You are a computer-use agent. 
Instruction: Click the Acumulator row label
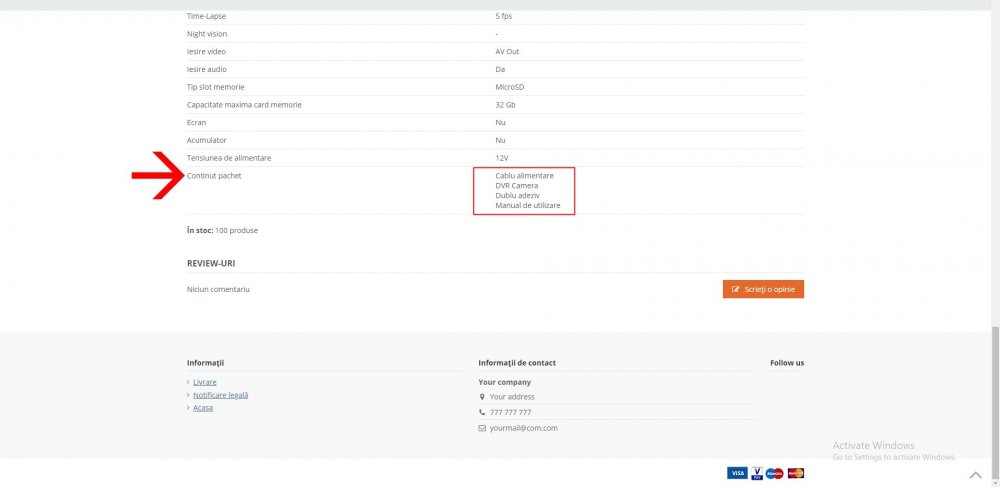pos(207,140)
